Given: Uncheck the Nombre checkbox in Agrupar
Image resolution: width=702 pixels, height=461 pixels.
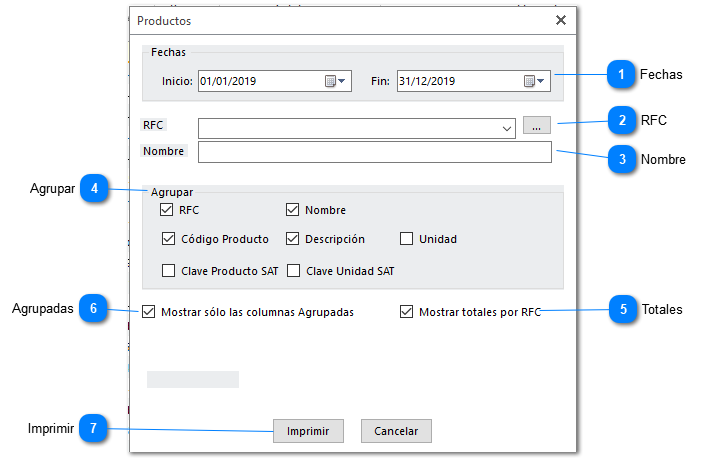Looking at the screenshot, I should [x=292, y=209].
